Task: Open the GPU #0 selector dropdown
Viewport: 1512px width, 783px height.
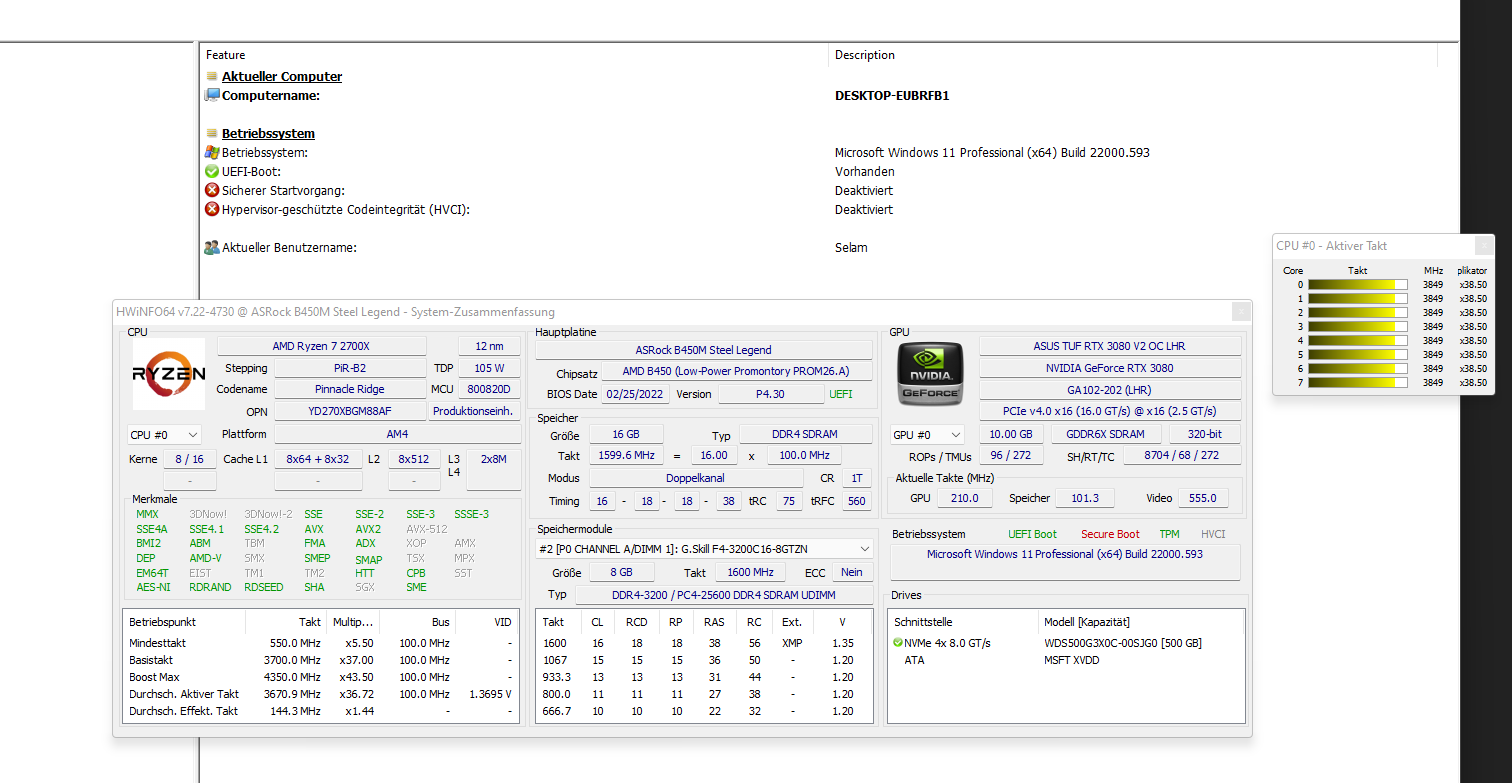Action: tap(928, 435)
